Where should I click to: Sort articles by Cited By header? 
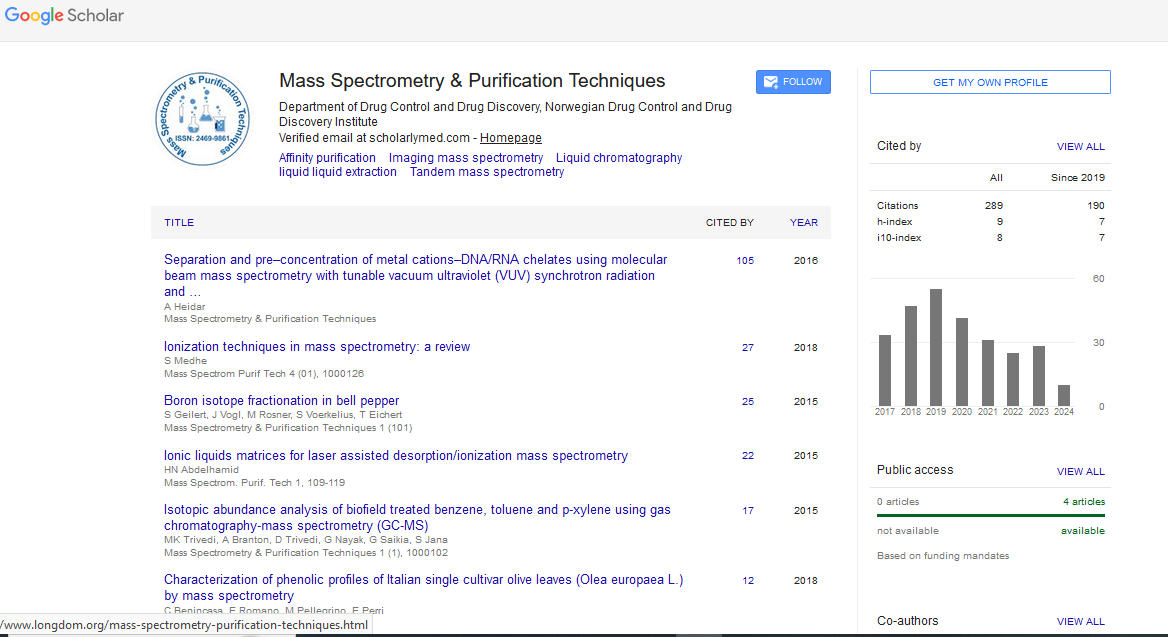point(729,223)
